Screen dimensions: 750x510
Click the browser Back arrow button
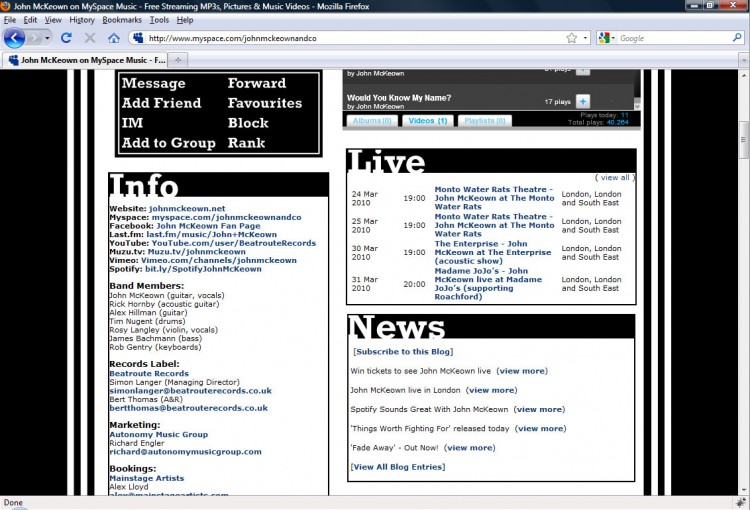point(14,38)
